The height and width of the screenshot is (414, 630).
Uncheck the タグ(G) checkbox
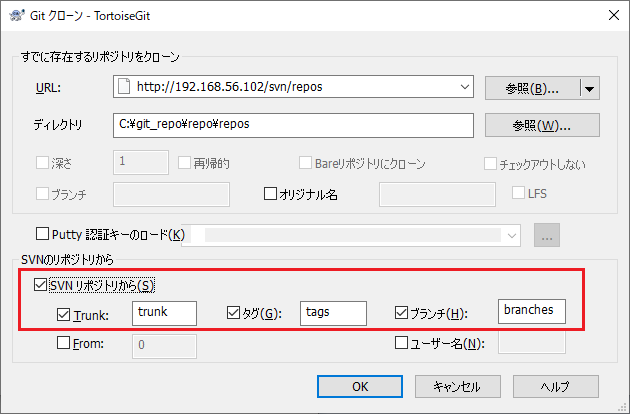pyautogui.click(x=233, y=313)
